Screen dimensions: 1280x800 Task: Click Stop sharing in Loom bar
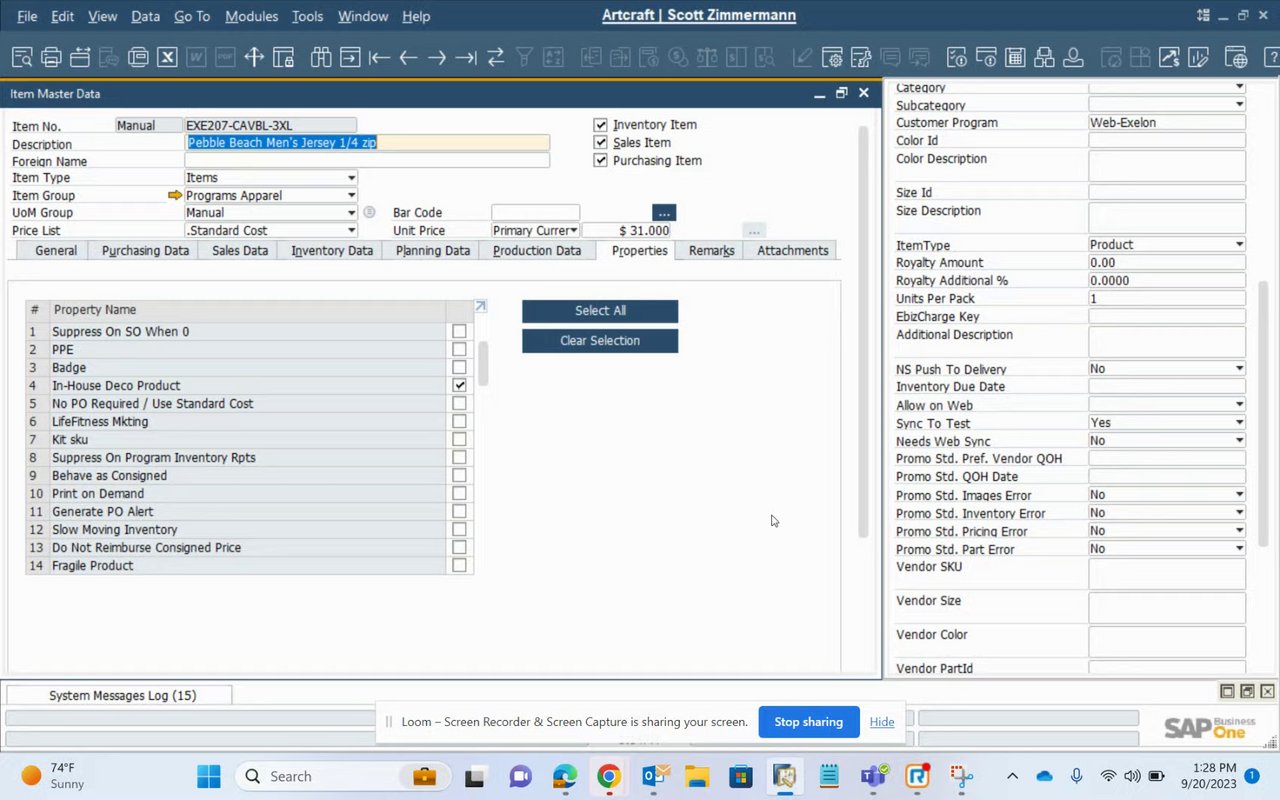pos(808,722)
